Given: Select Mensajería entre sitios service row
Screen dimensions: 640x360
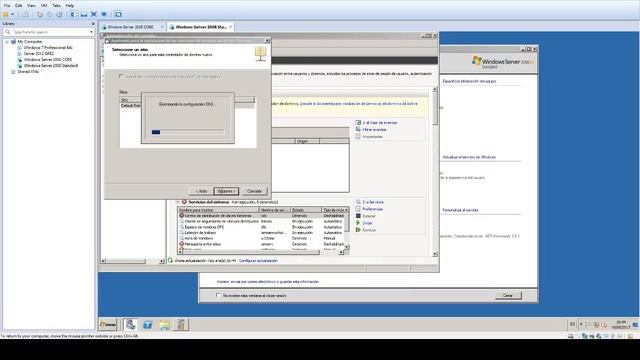Looking at the screenshot, I should point(261,244).
